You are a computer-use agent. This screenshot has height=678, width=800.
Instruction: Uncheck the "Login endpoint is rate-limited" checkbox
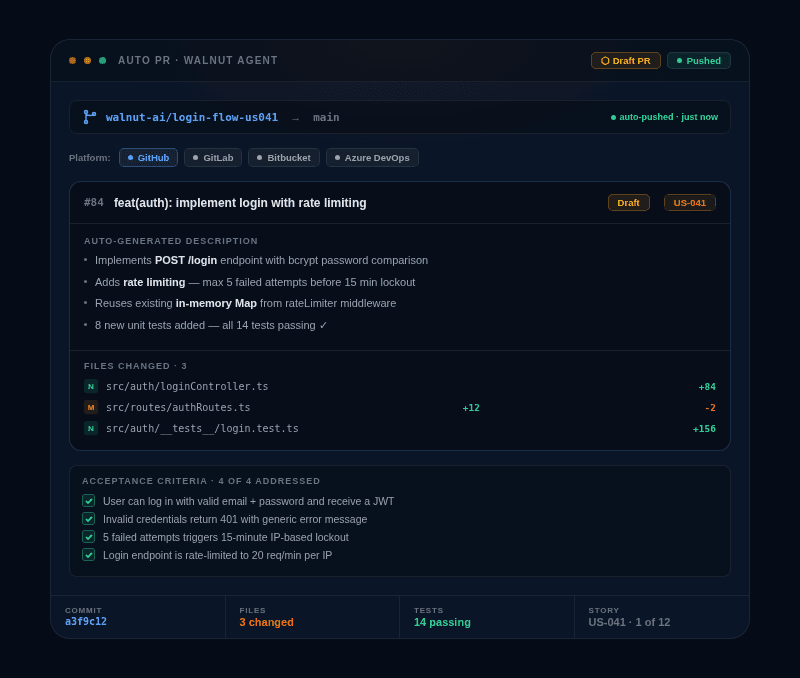click(x=88, y=555)
